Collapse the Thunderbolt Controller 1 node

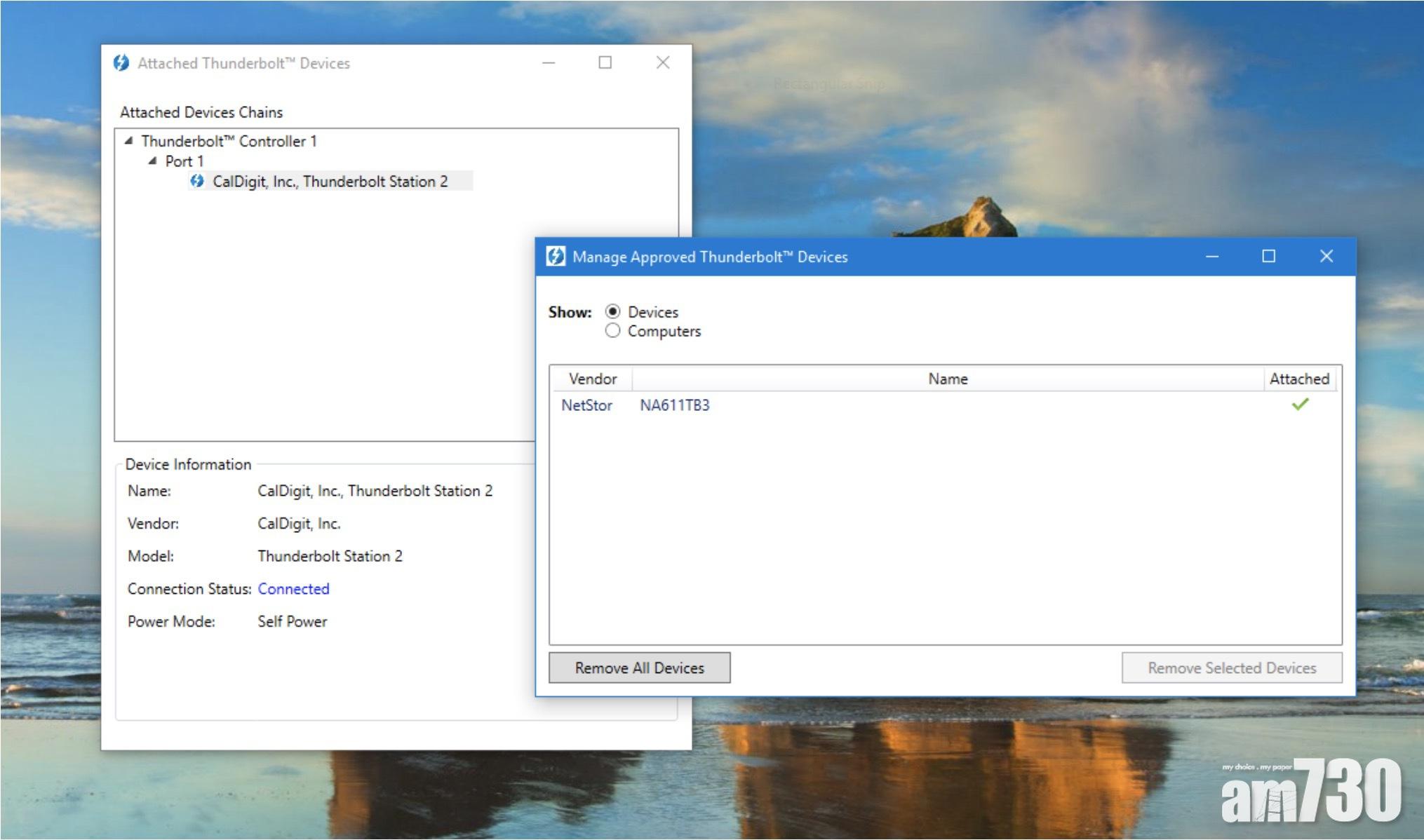(x=129, y=141)
